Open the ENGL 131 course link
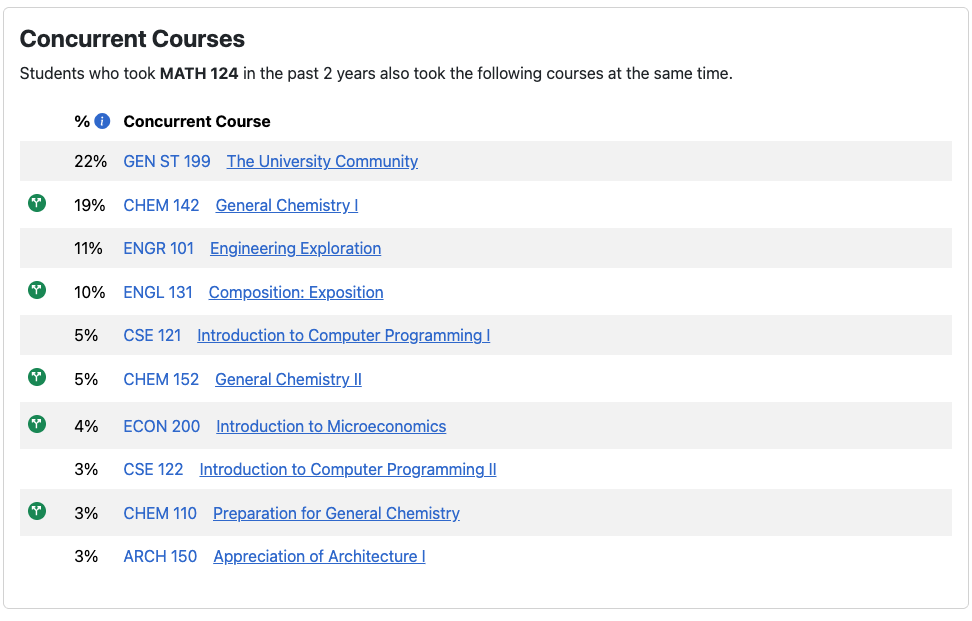Viewport: 972px width, 621px height. pyautogui.click(x=157, y=292)
